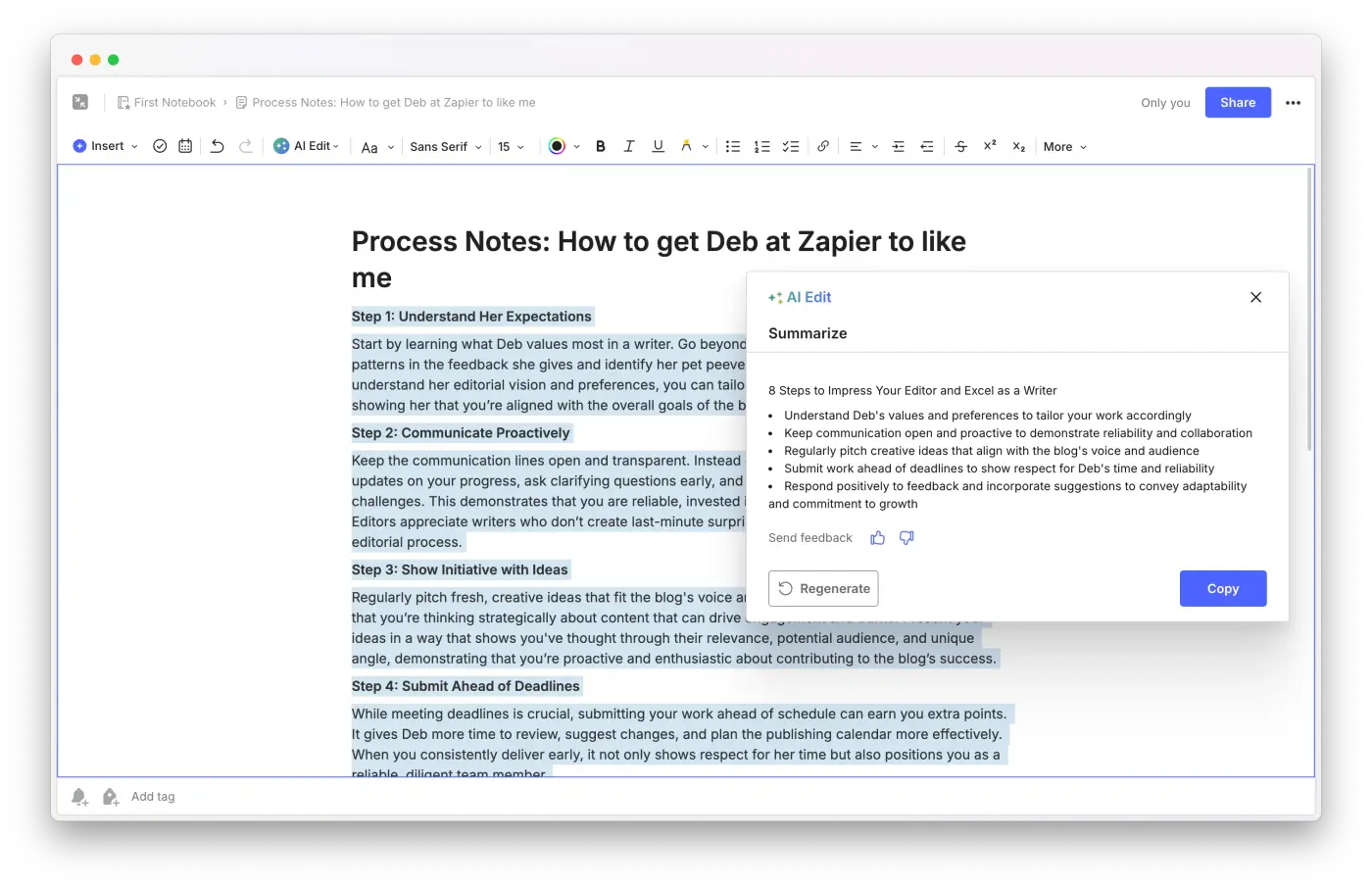Expand the highlight color dropdown arrow
This screenshot has width=1372, height=888.
click(x=705, y=147)
